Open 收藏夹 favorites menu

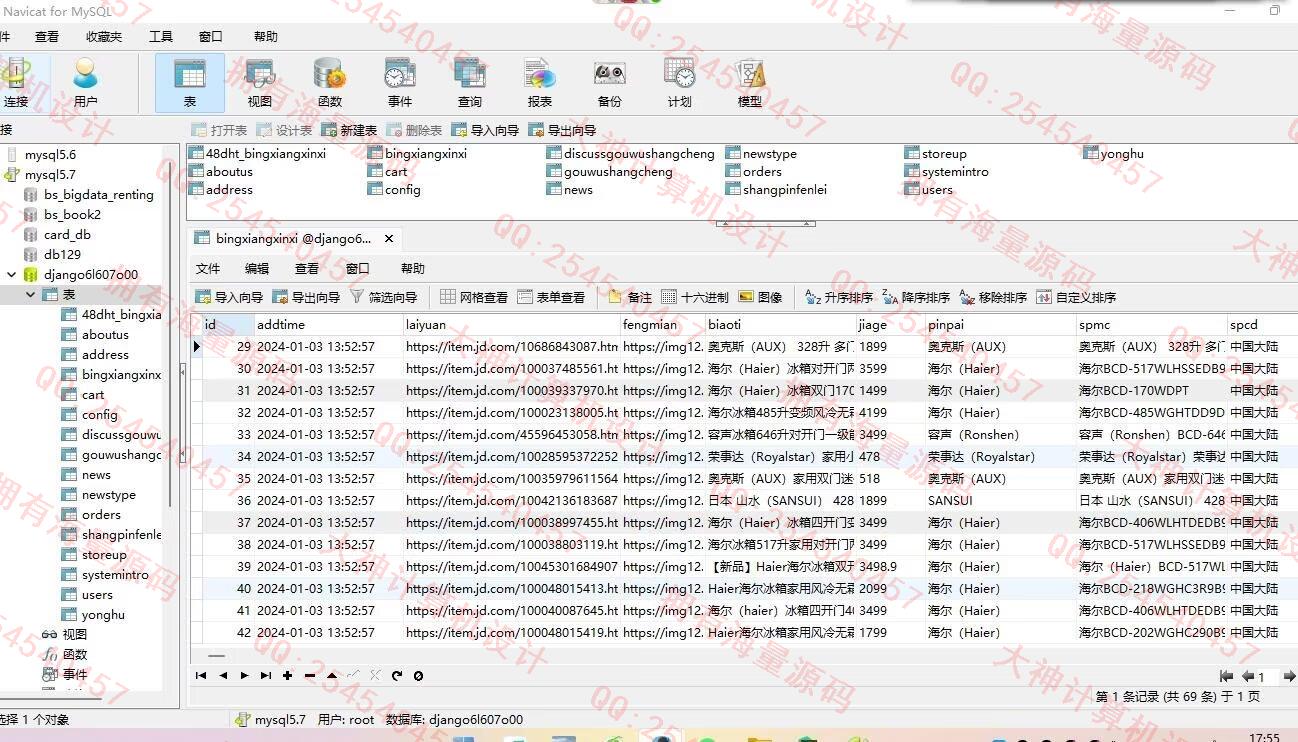[x=104, y=36]
